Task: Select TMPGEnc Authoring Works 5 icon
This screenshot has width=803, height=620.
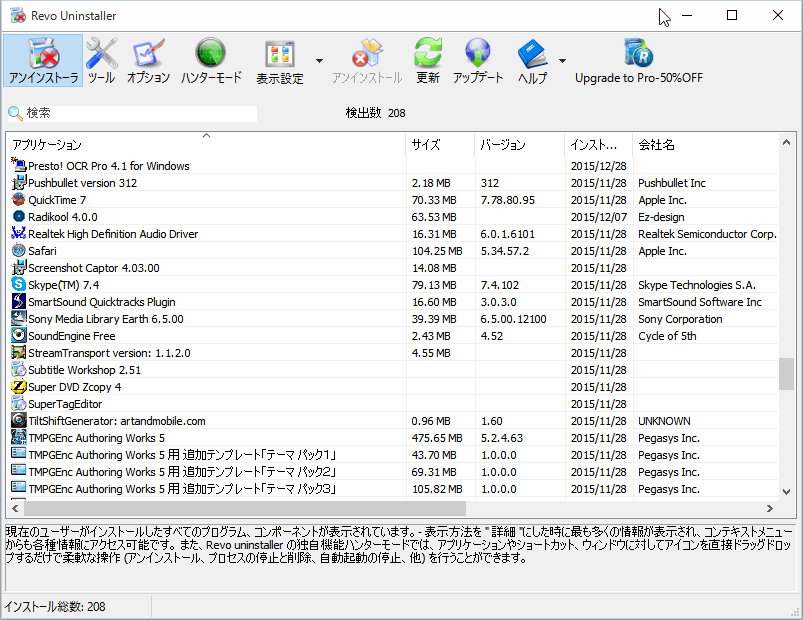Action: coord(18,437)
